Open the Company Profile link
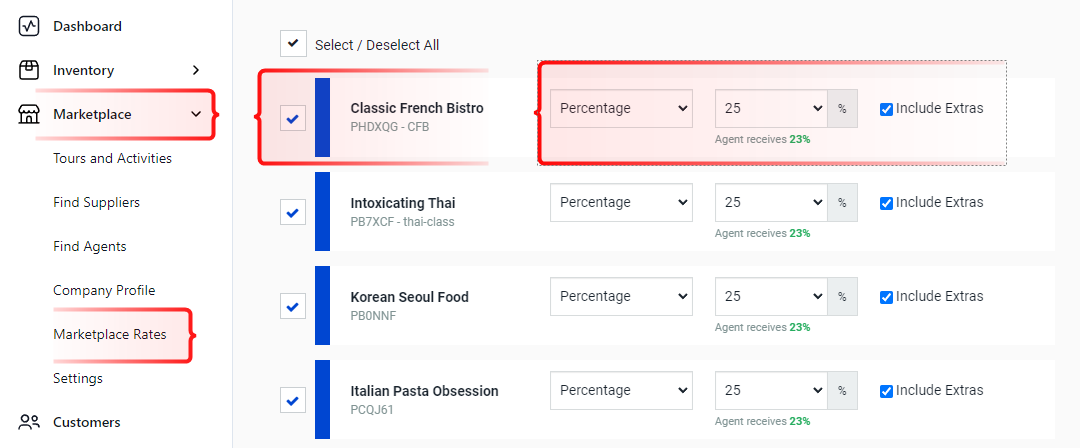This screenshot has width=1080, height=448. [104, 290]
